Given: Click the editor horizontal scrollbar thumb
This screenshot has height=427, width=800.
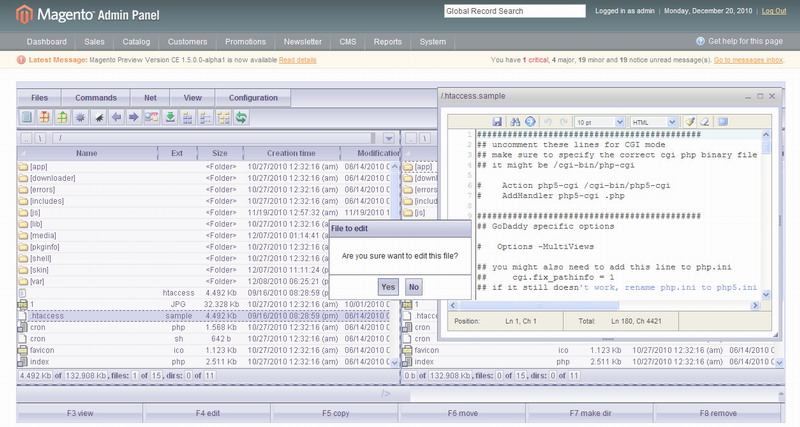Looking at the screenshot, I should click(x=538, y=305).
